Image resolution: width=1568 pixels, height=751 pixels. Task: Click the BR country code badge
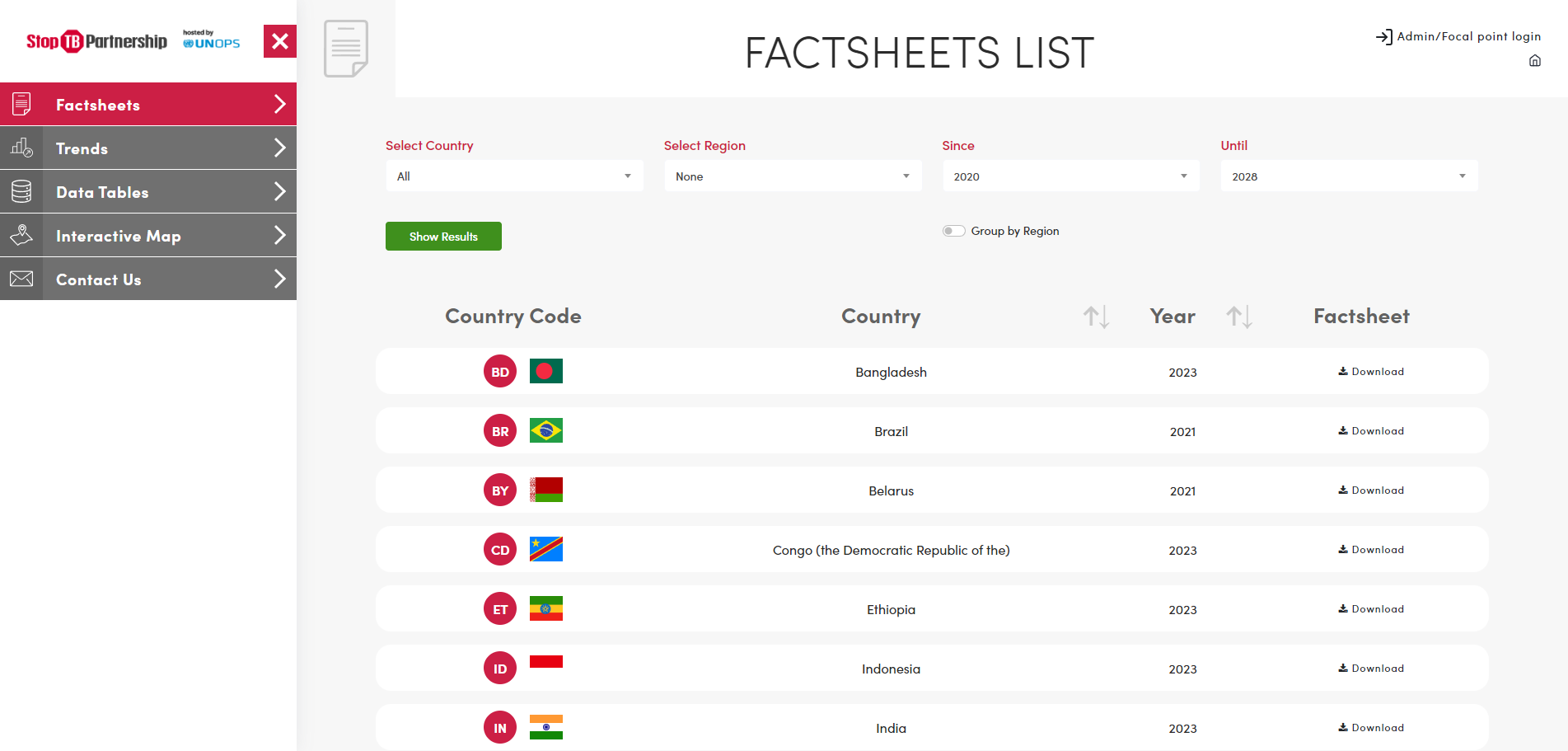pyautogui.click(x=499, y=431)
